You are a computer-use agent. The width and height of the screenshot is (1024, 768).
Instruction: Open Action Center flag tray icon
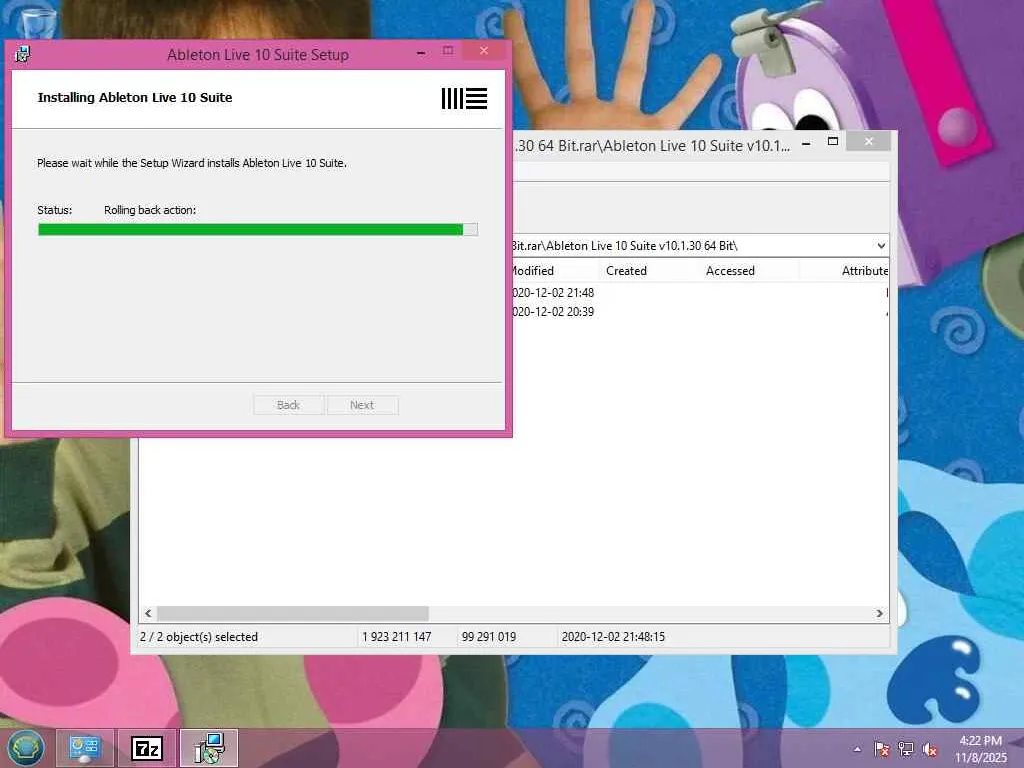(x=882, y=749)
